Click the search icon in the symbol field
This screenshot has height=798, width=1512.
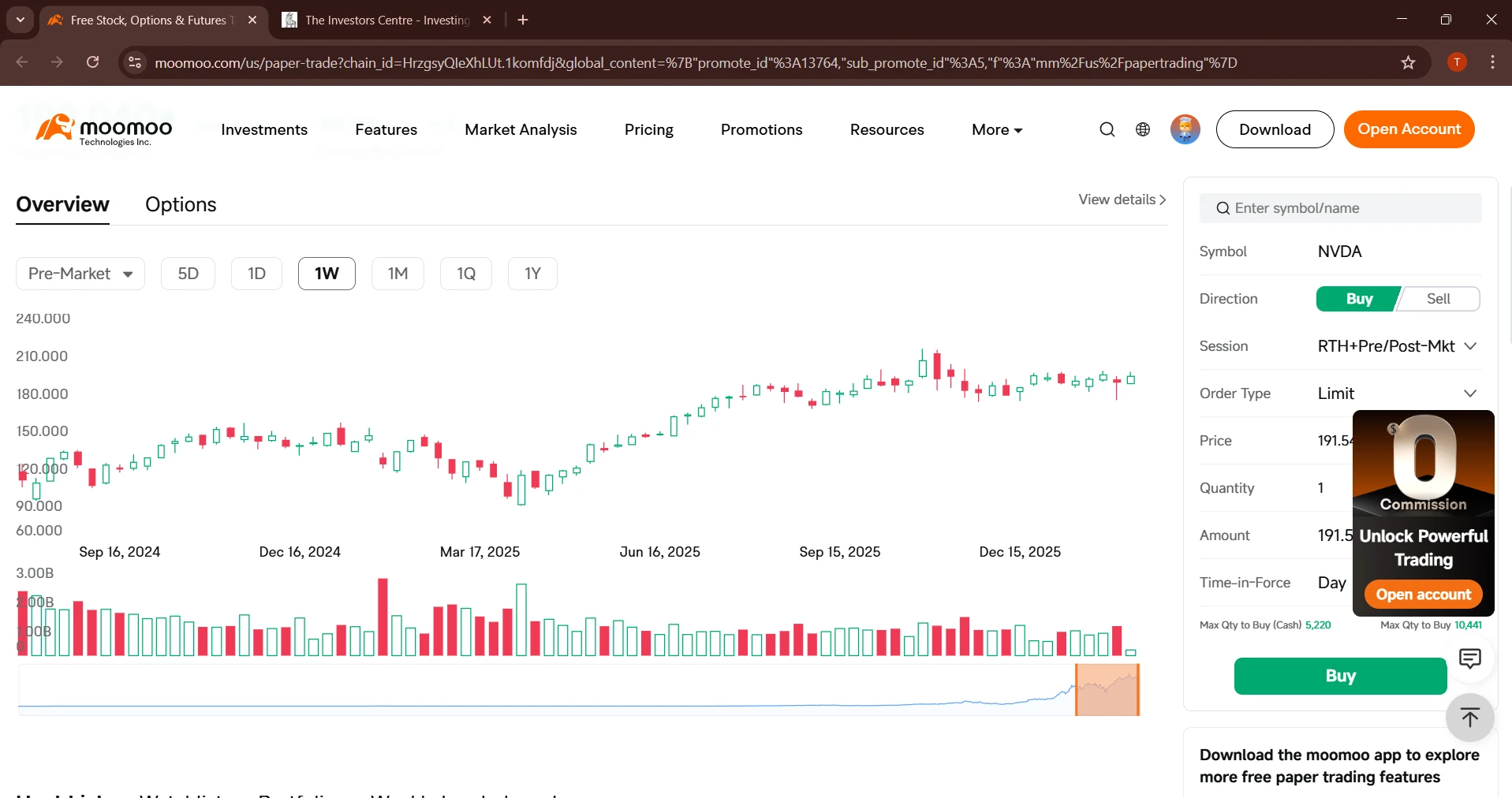click(x=1223, y=208)
